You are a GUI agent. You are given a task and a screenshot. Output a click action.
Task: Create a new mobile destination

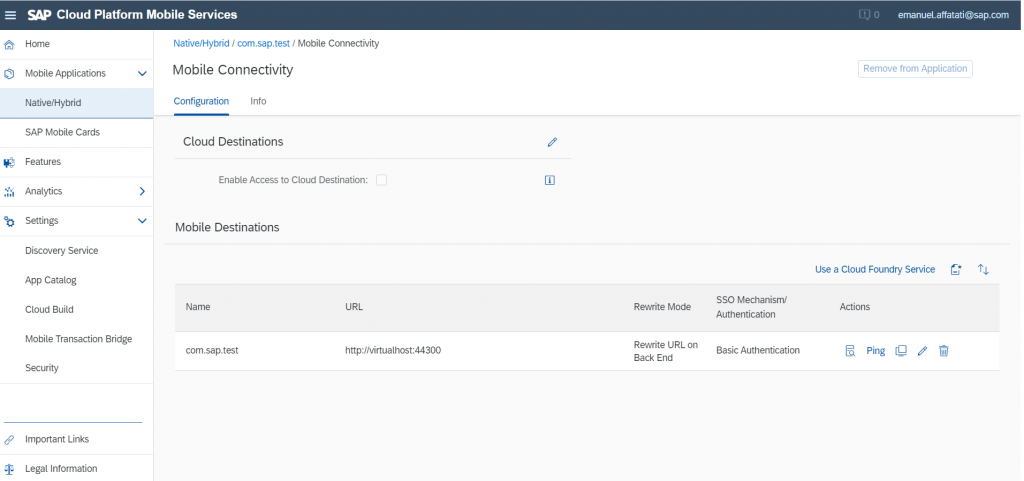tap(956, 270)
